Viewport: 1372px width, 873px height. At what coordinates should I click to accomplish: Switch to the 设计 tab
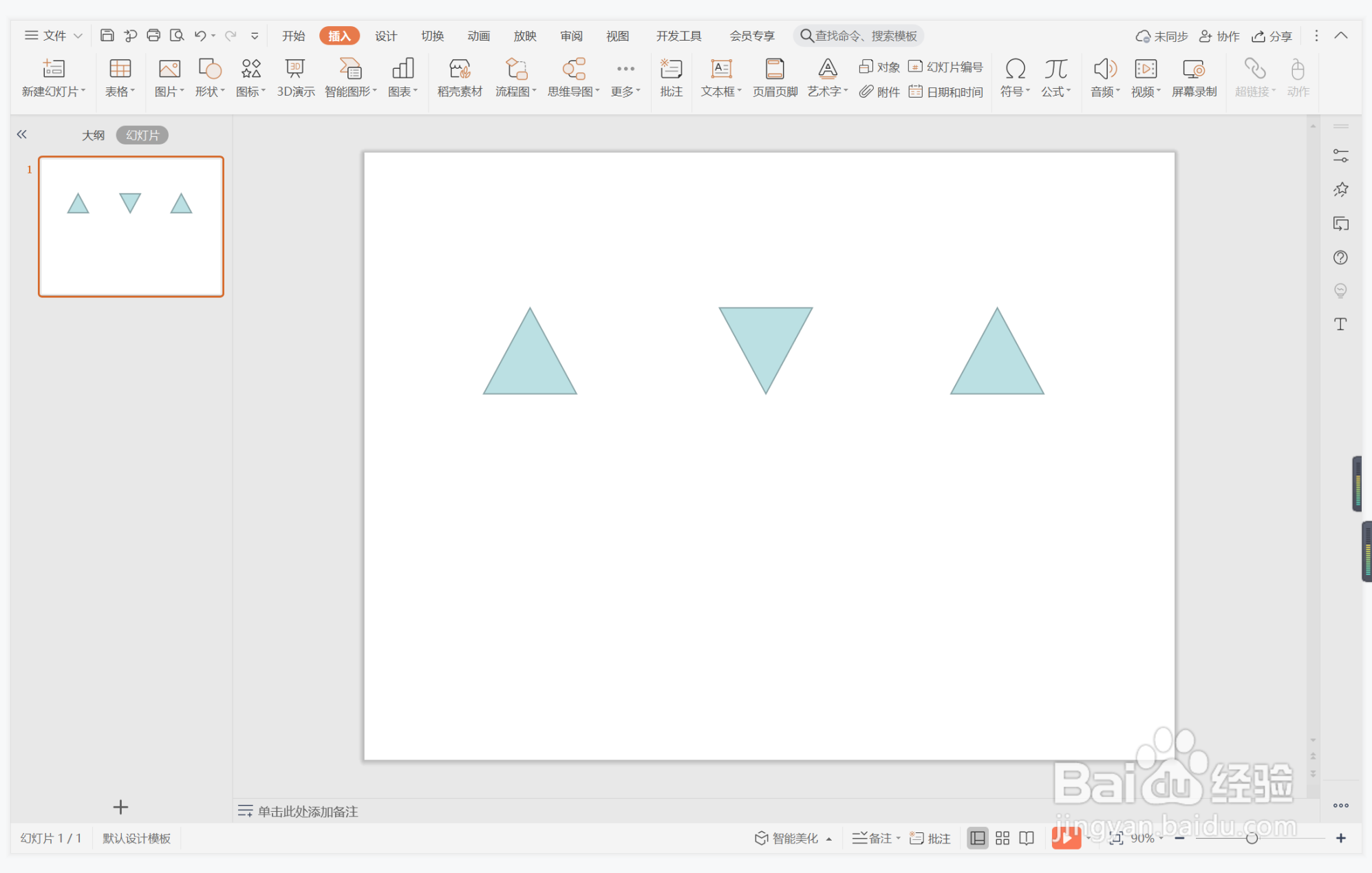pyautogui.click(x=385, y=36)
